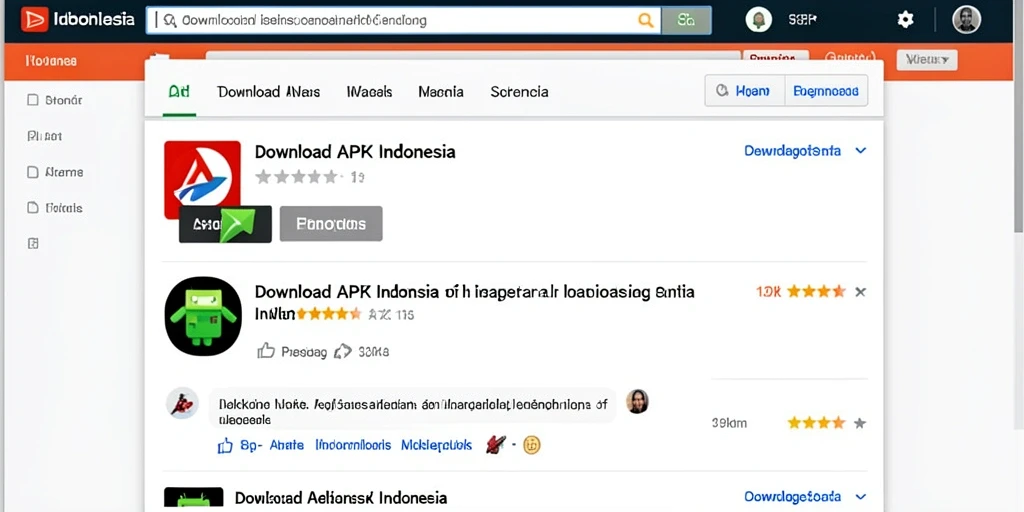Click the 10K orange star rating
Viewport: 1024px width, 512px height.
(x=816, y=291)
